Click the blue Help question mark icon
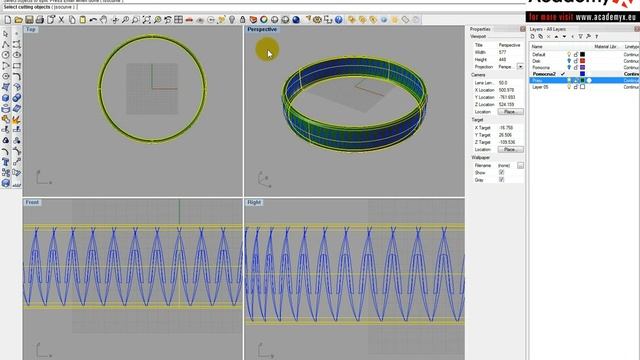The image size is (640, 360). coord(338,20)
